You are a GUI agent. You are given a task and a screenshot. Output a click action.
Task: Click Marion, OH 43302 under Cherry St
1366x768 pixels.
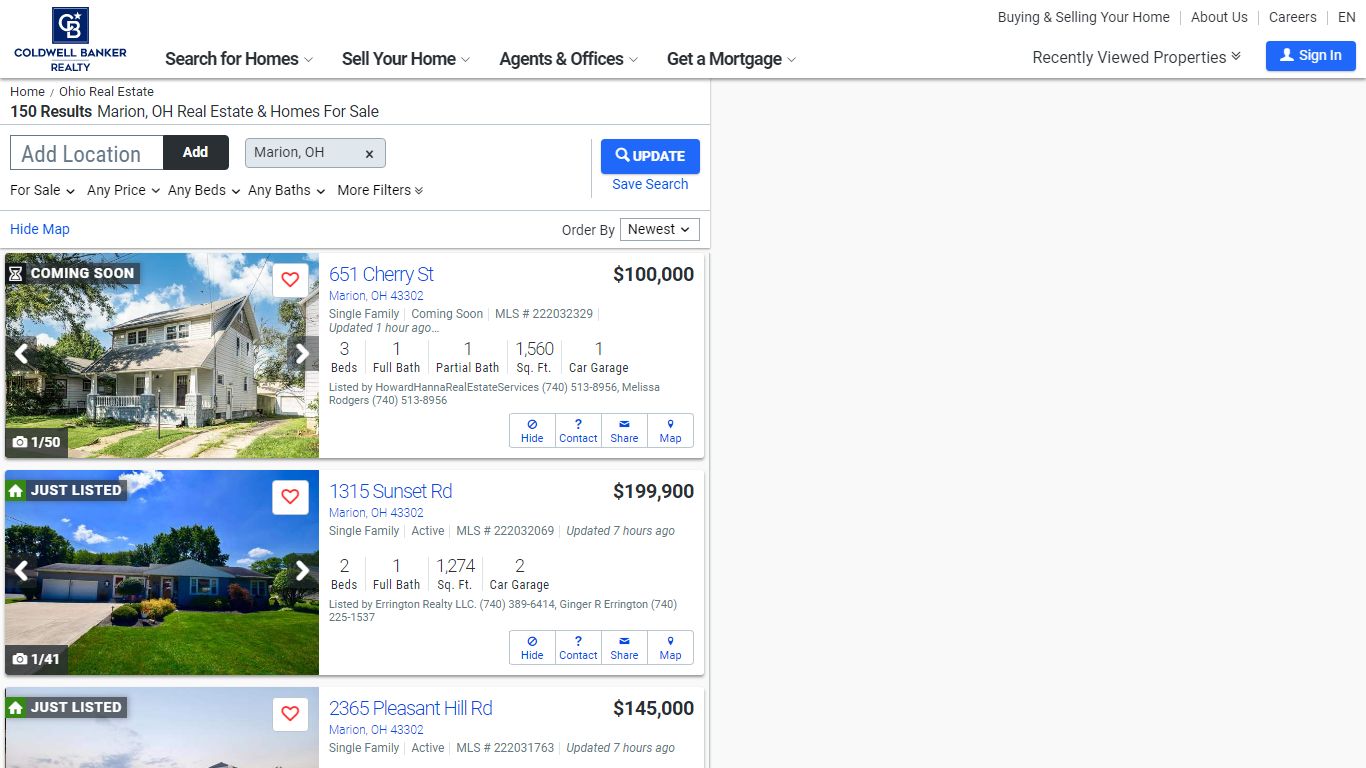pos(376,296)
